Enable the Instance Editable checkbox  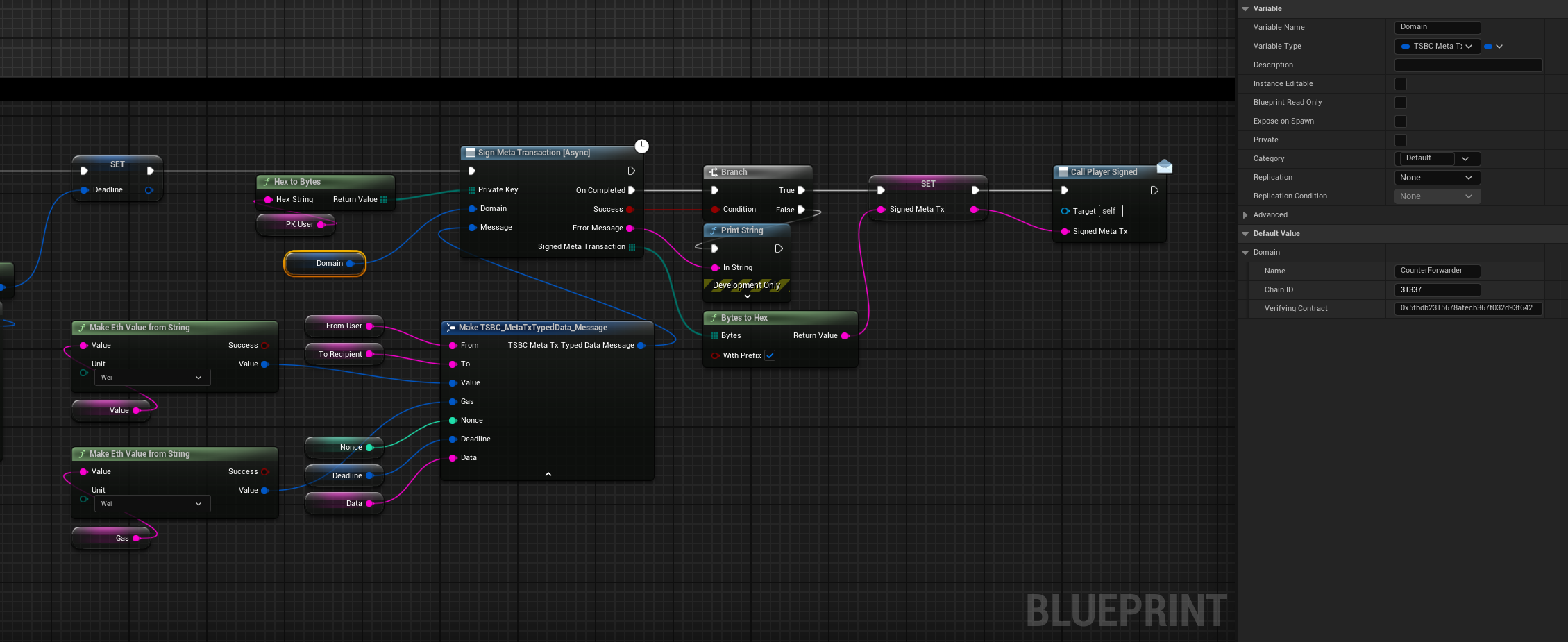(x=1401, y=84)
